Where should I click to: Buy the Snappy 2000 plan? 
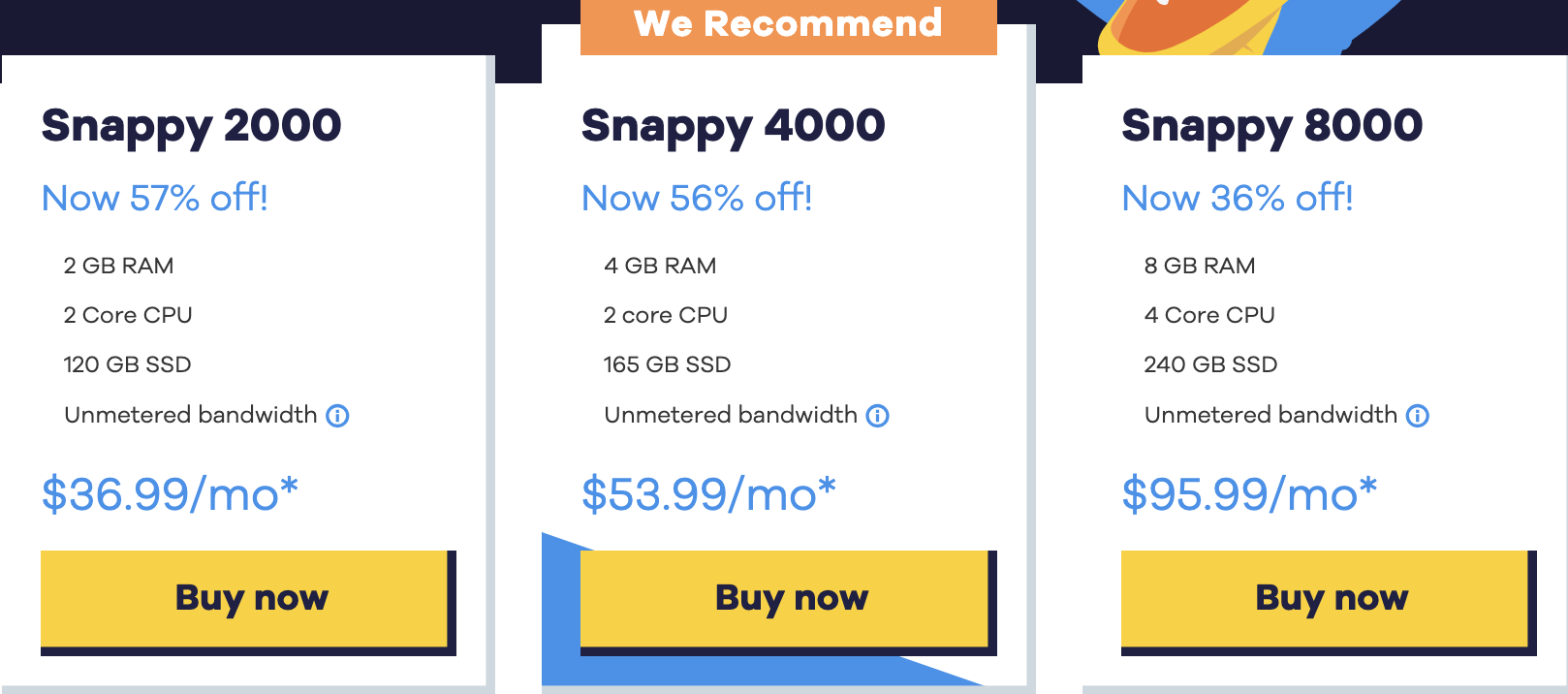coord(248,598)
